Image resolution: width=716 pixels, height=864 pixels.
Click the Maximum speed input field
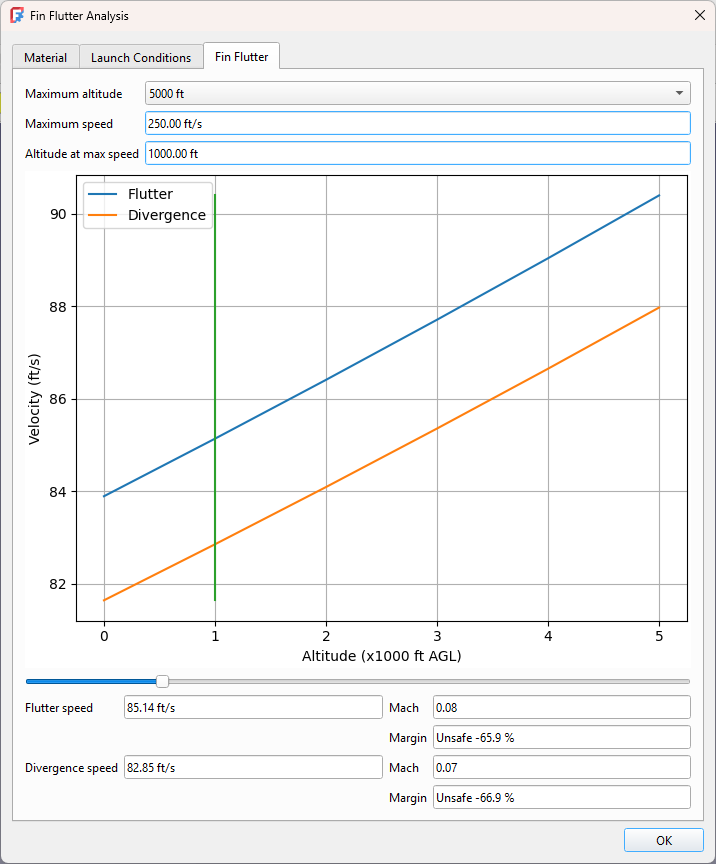(x=417, y=123)
